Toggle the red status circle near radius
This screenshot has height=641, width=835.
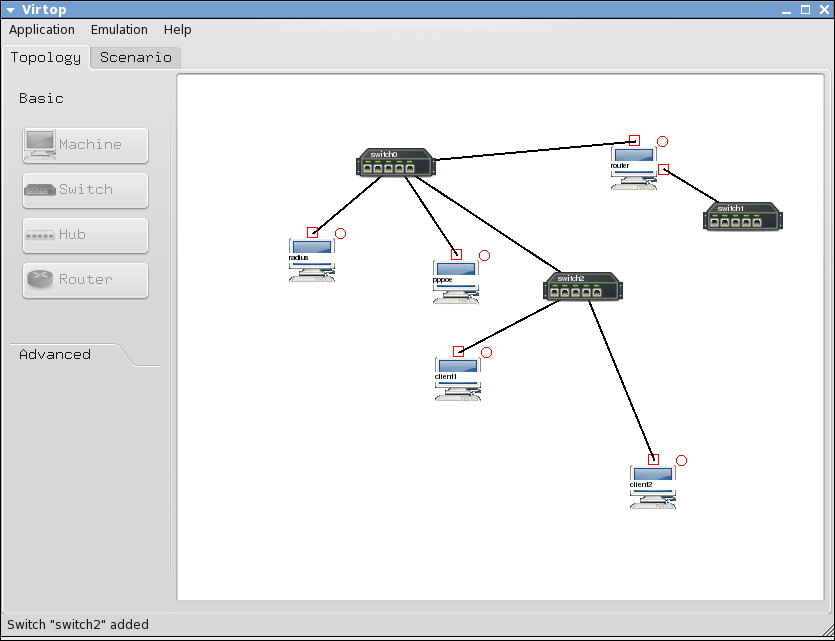point(340,233)
